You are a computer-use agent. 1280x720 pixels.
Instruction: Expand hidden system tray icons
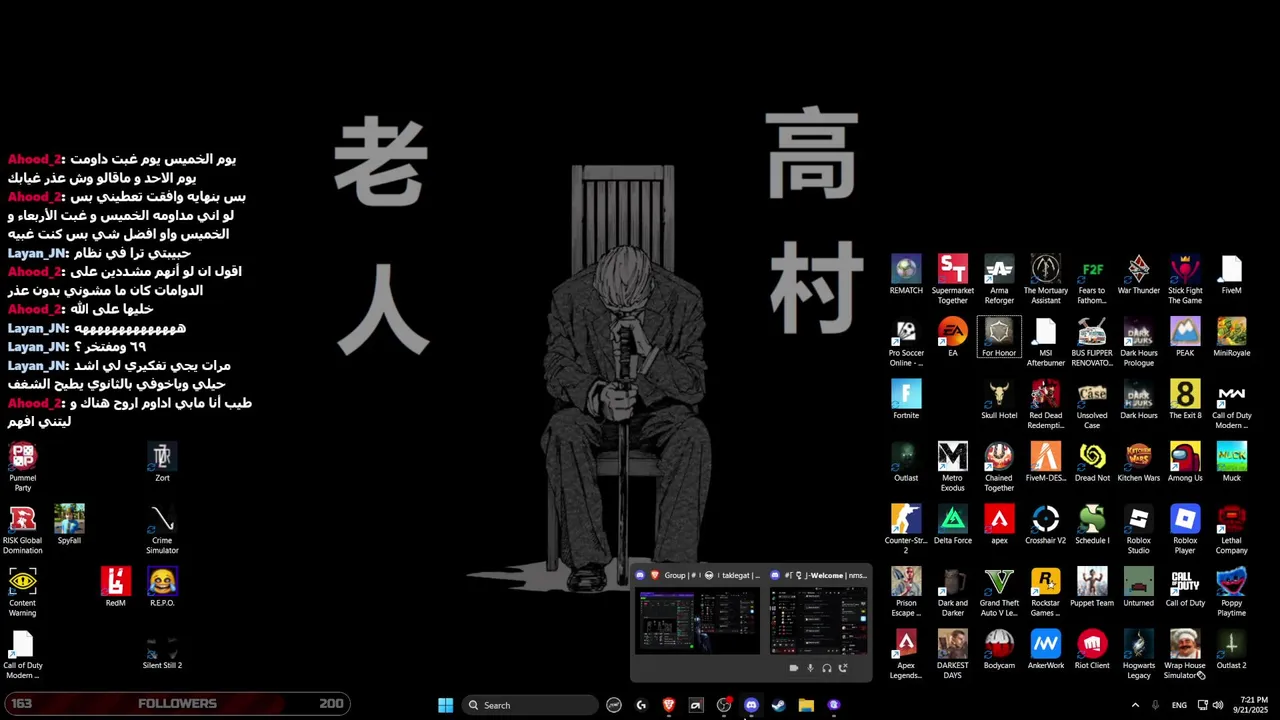click(1135, 705)
